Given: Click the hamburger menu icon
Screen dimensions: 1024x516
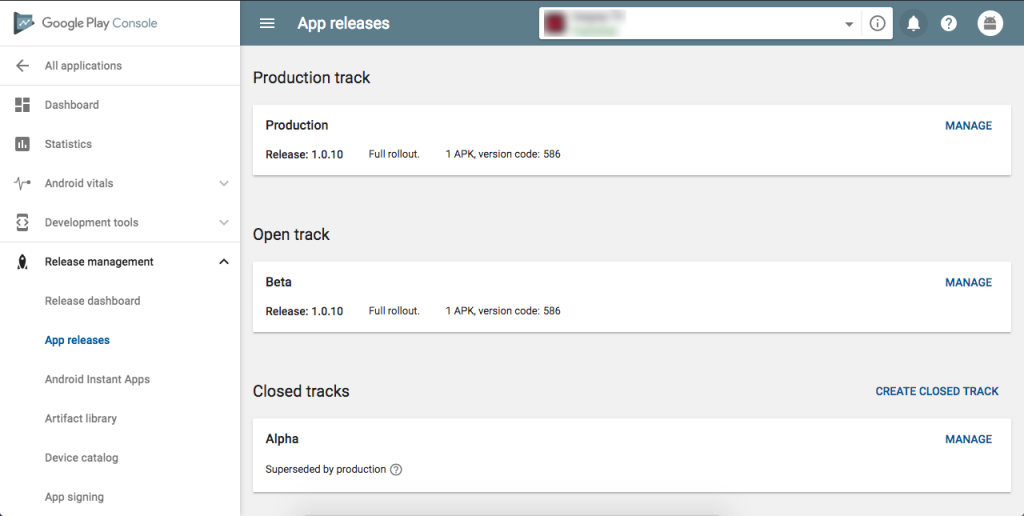Looking at the screenshot, I should tap(267, 24).
